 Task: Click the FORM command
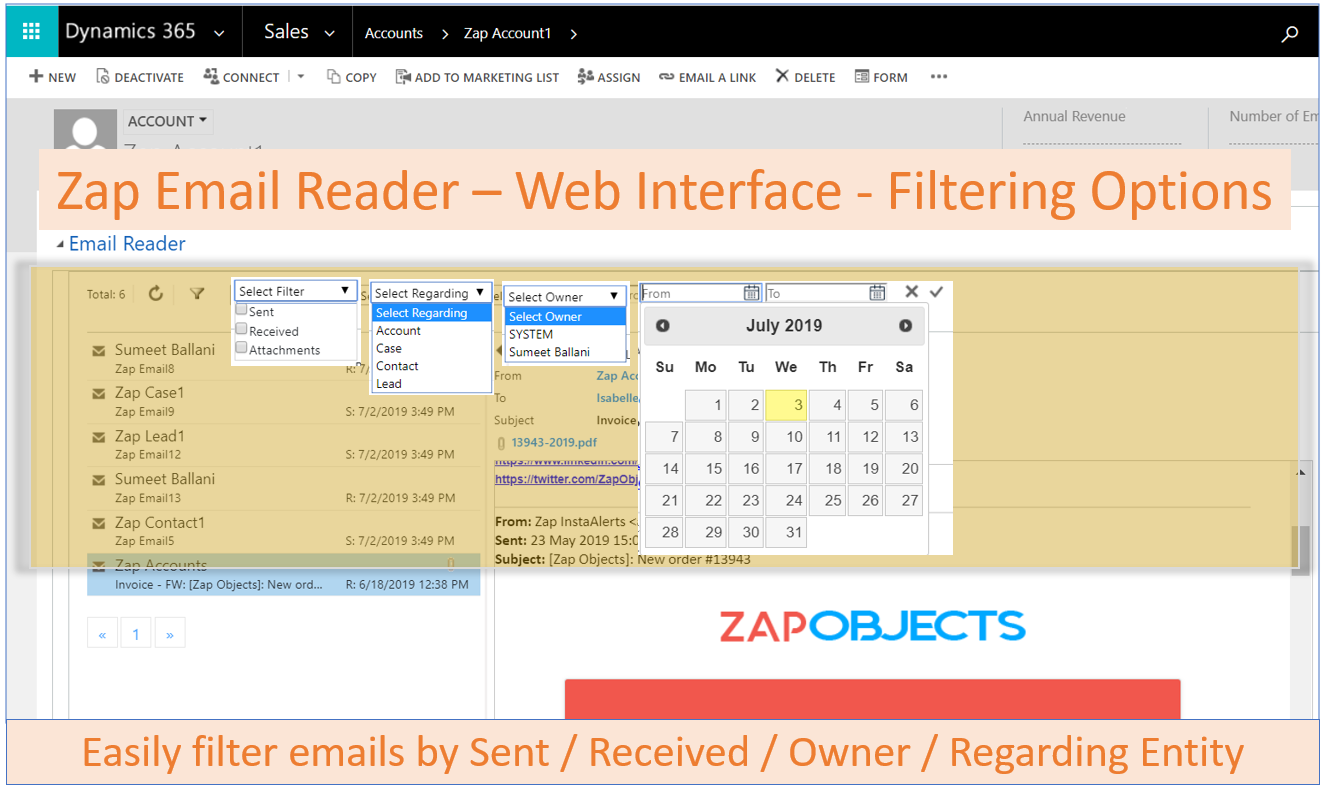[881, 77]
